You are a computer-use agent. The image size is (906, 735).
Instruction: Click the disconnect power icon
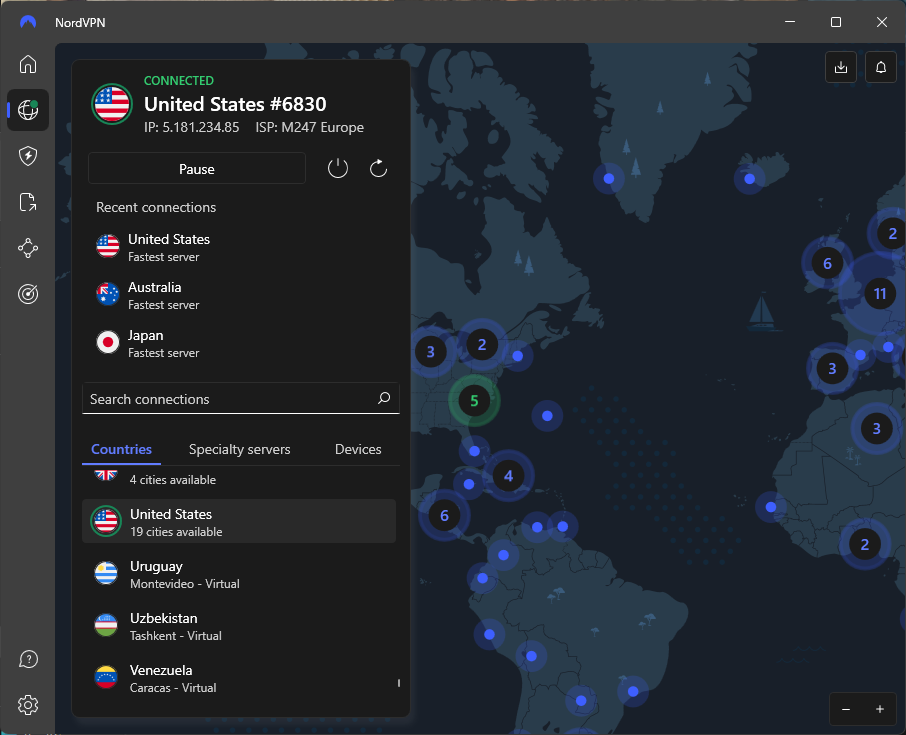point(338,169)
